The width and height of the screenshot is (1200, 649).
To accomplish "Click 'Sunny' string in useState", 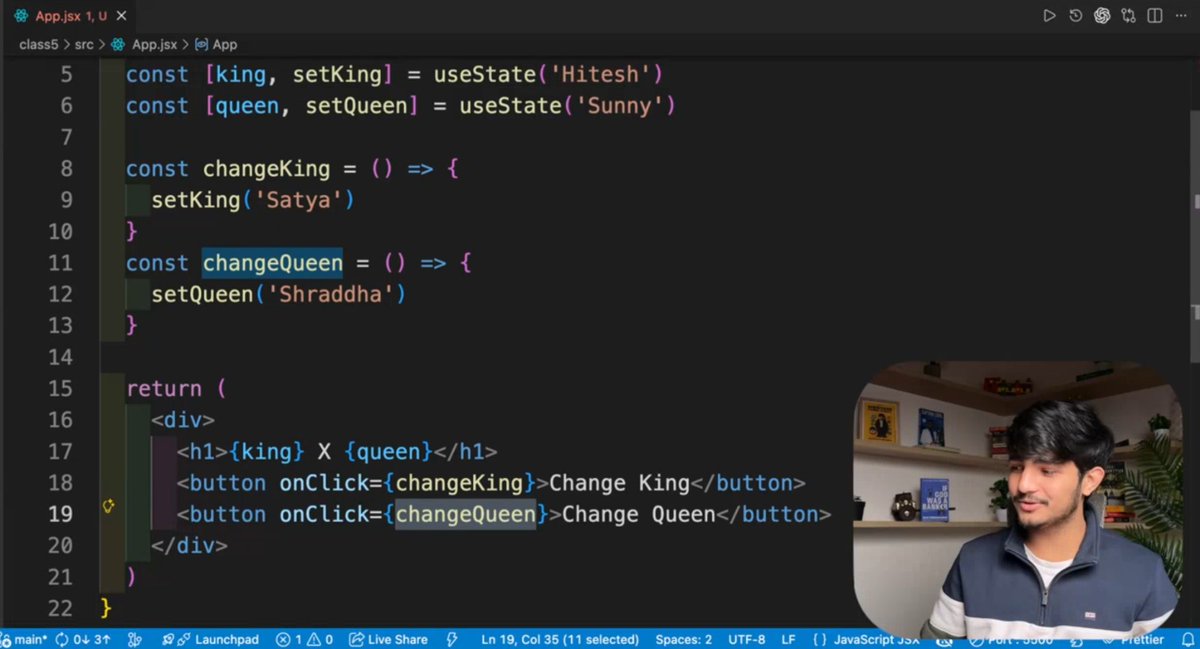I will click(x=618, y=106).
